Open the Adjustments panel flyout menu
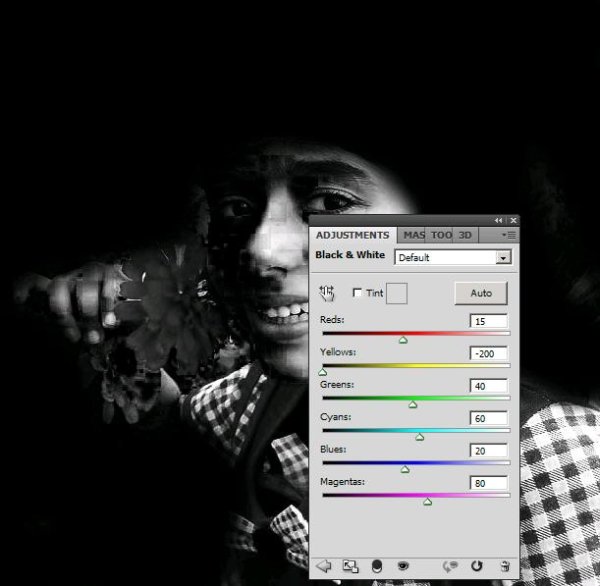The width and height of the screenshot is (600, 586). click(509, 235)
